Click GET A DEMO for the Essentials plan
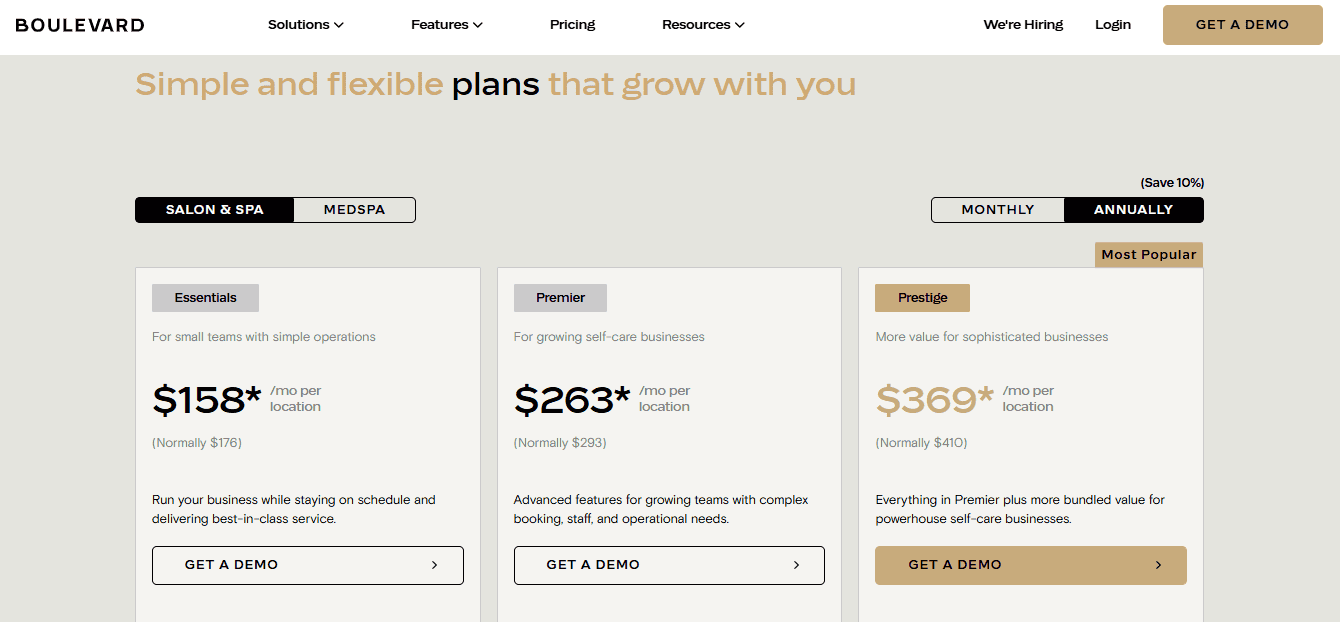The width and height of the screenshot is (1340, 622). pos(307,565)
